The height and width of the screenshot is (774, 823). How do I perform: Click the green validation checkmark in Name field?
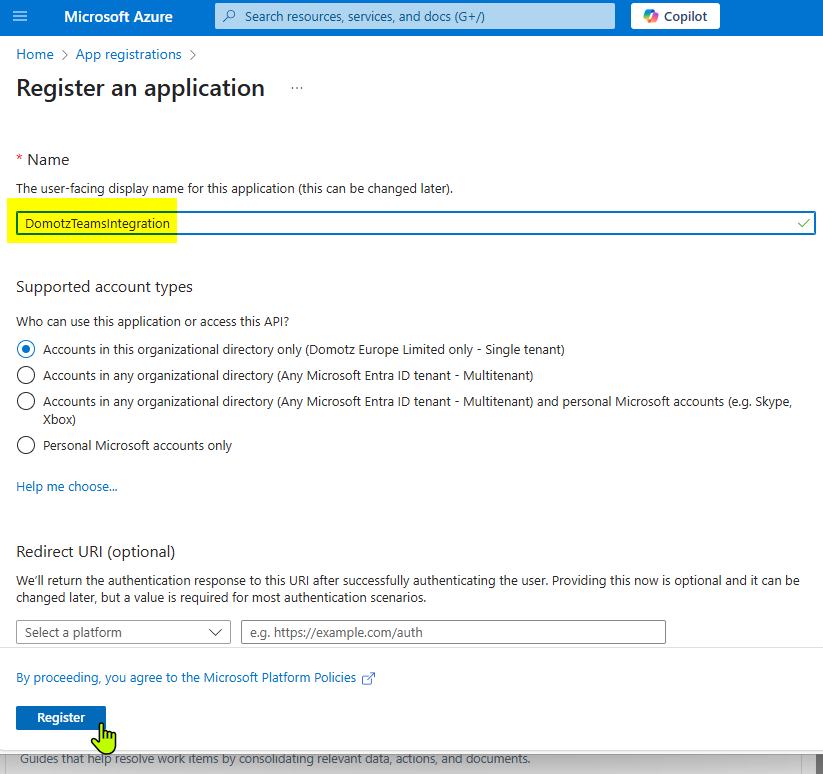click(803, 224)
